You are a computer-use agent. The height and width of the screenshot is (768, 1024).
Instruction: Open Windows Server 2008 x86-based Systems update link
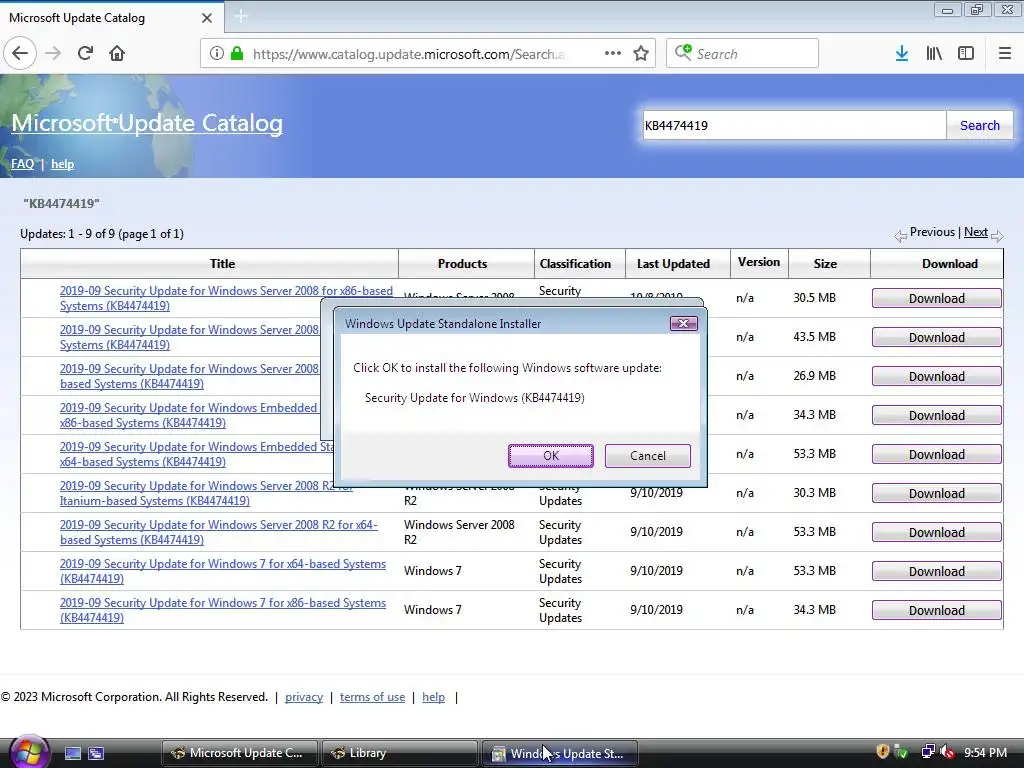point(226,298)
